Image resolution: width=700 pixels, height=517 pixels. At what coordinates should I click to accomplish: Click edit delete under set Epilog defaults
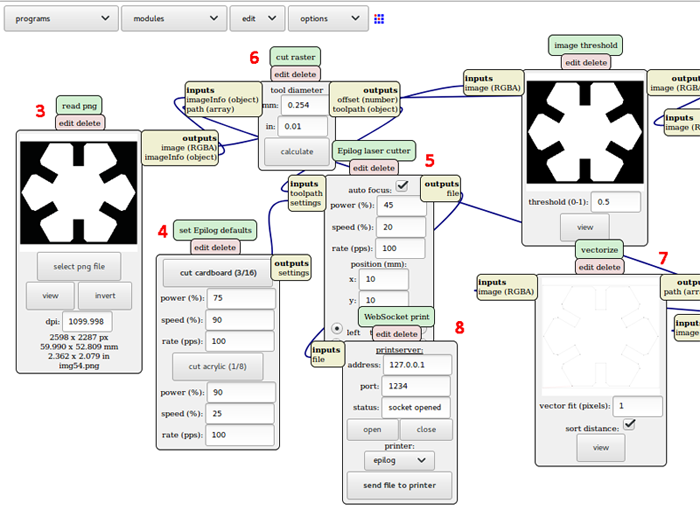(215, 247)
